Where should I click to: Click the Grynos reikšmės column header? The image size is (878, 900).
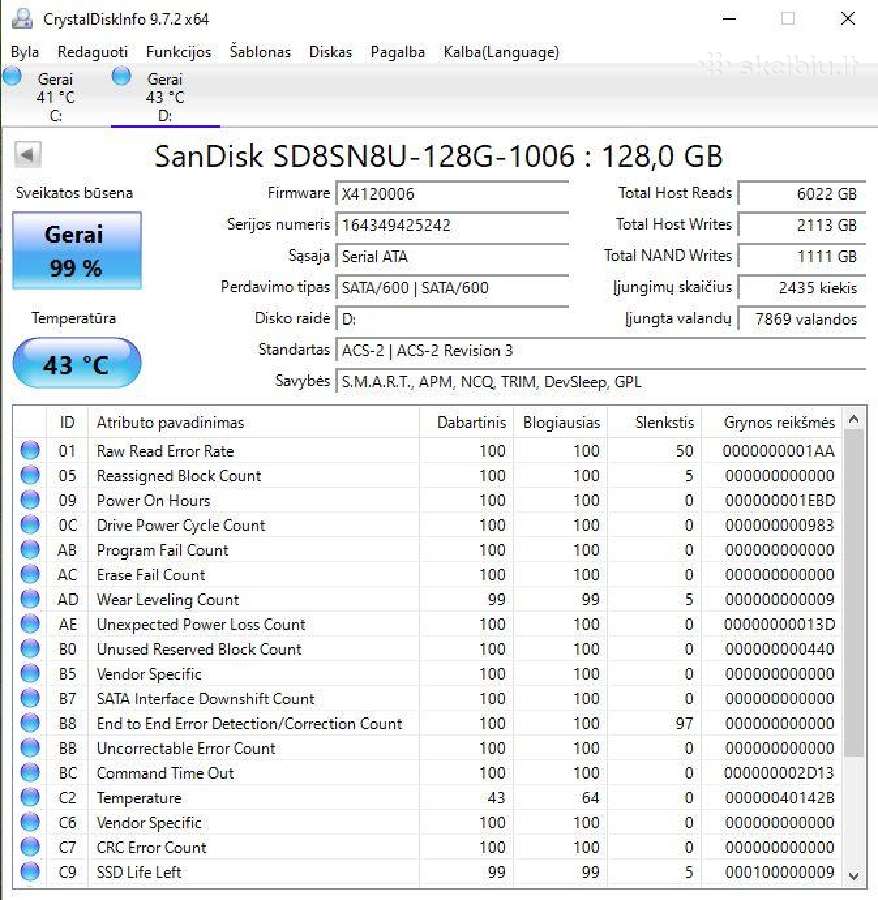[x=771, y=423]
